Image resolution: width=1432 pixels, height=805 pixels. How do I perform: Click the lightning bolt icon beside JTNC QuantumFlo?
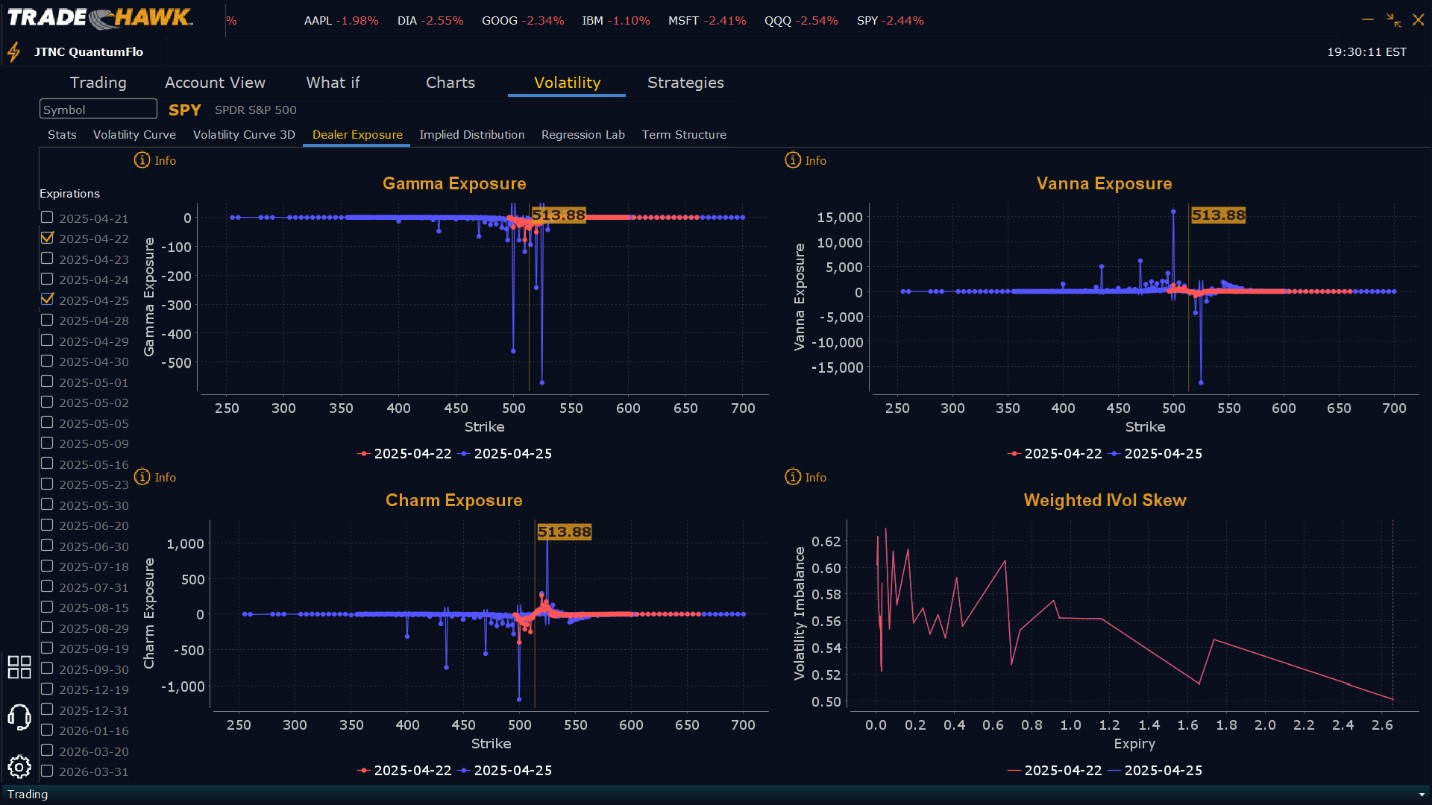click(x=14, y=52)
